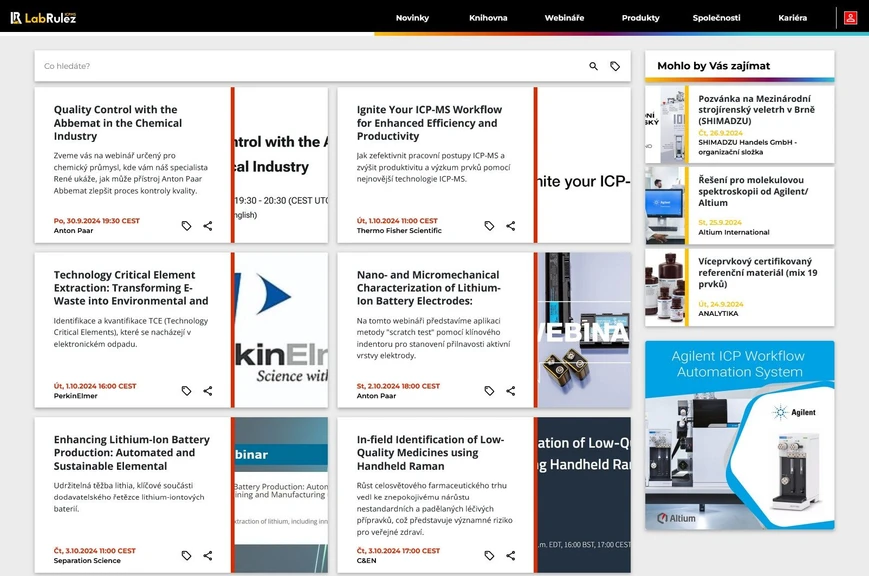
Task: Click 'Thermo Fisher Scientific' company name
Action: 399,231
